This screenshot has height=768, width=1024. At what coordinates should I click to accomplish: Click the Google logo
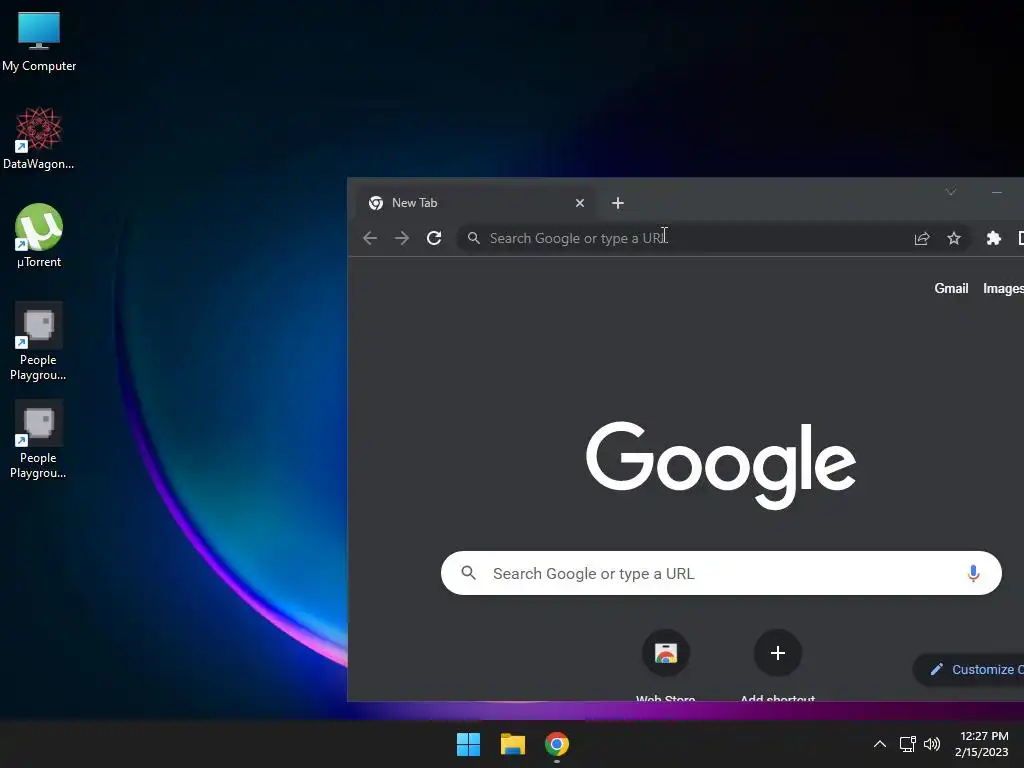tap(721, 464)
